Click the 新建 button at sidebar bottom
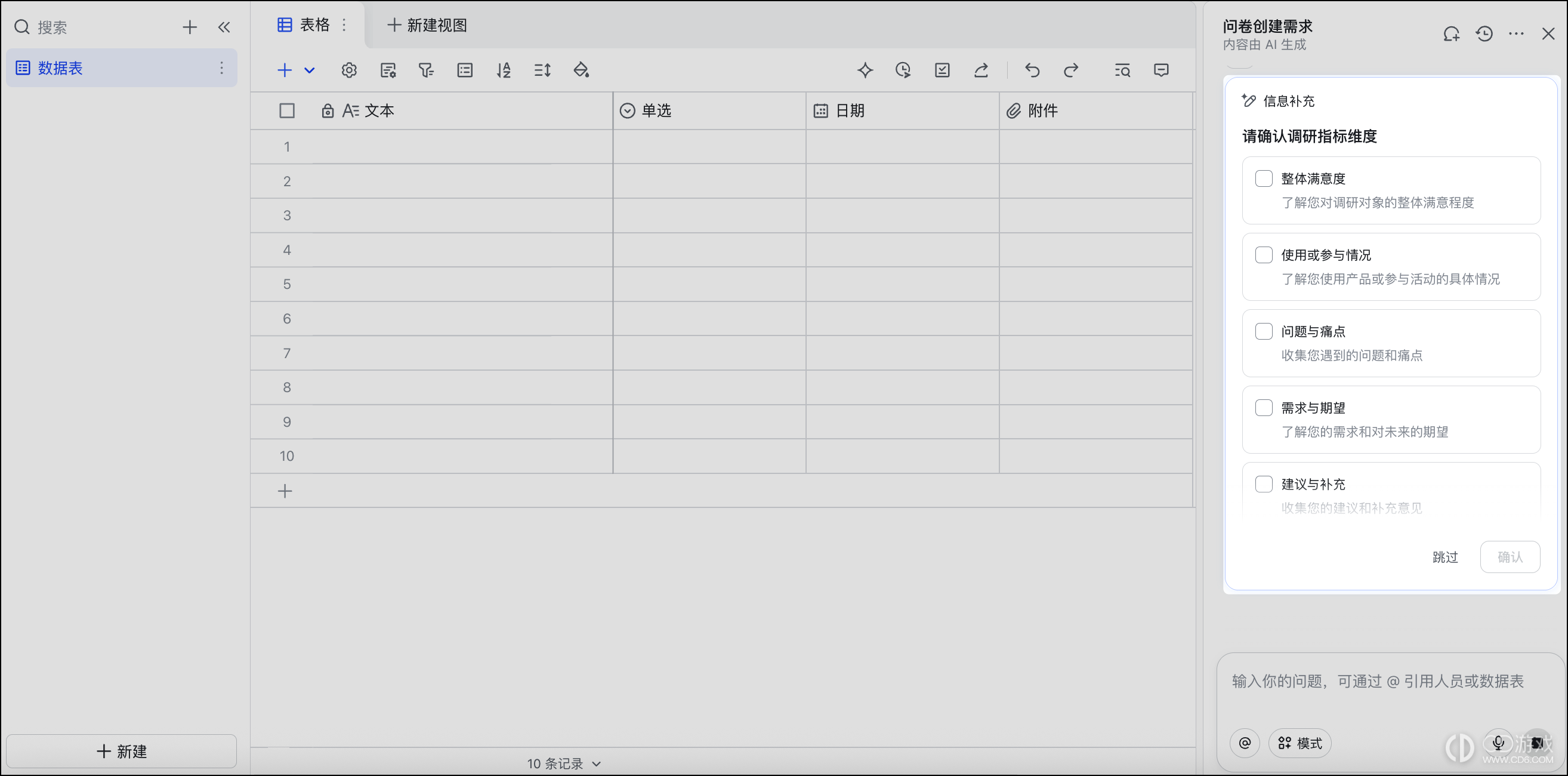 (122, 751)
